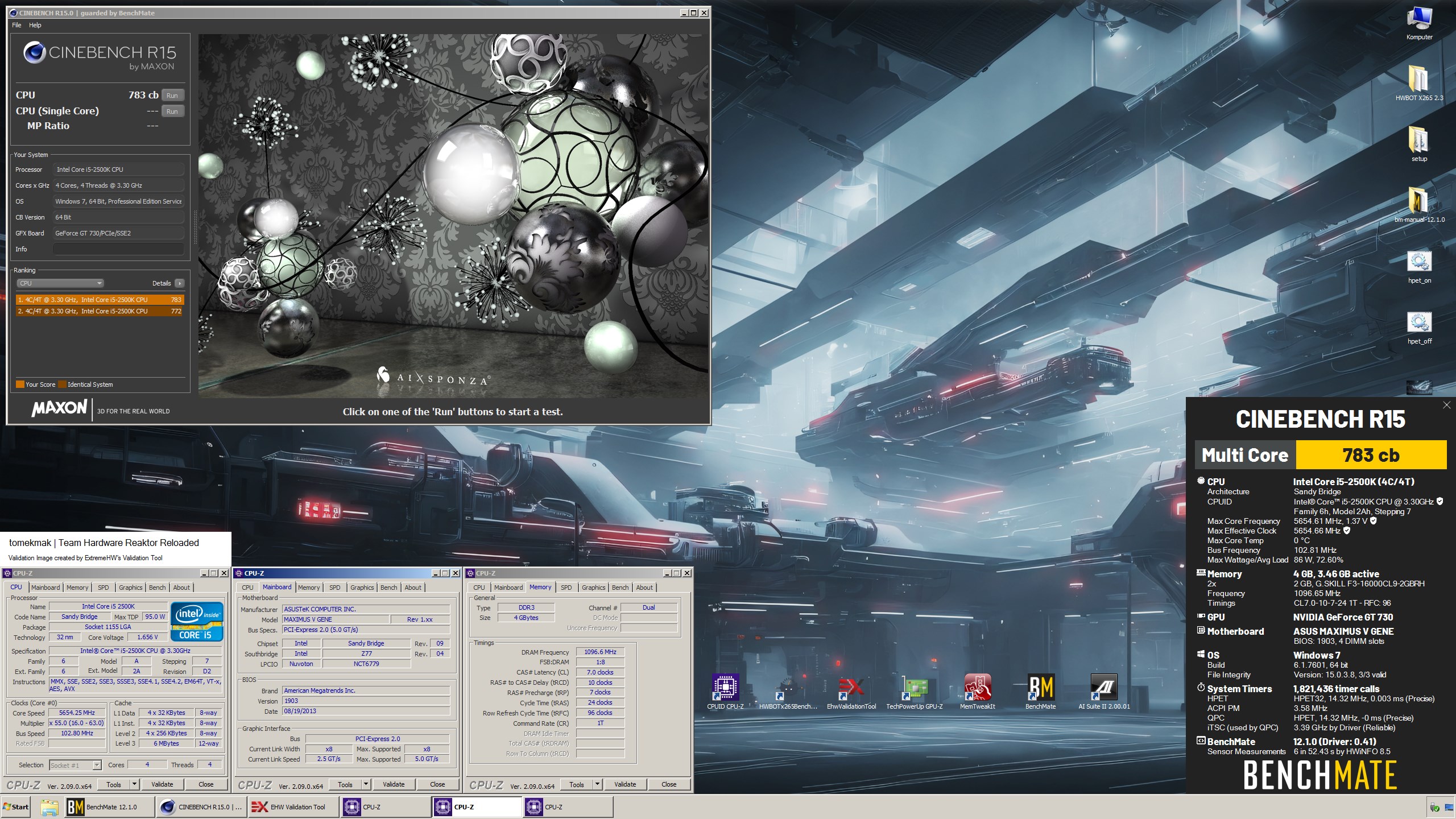
Task: Launch the TechPowerUp GPU-Z desktop shortcut
Action: [914, 691]
